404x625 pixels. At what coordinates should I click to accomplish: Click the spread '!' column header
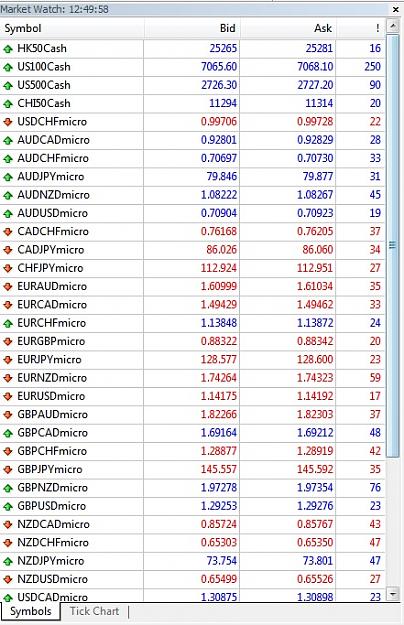[x=361, y=28]
